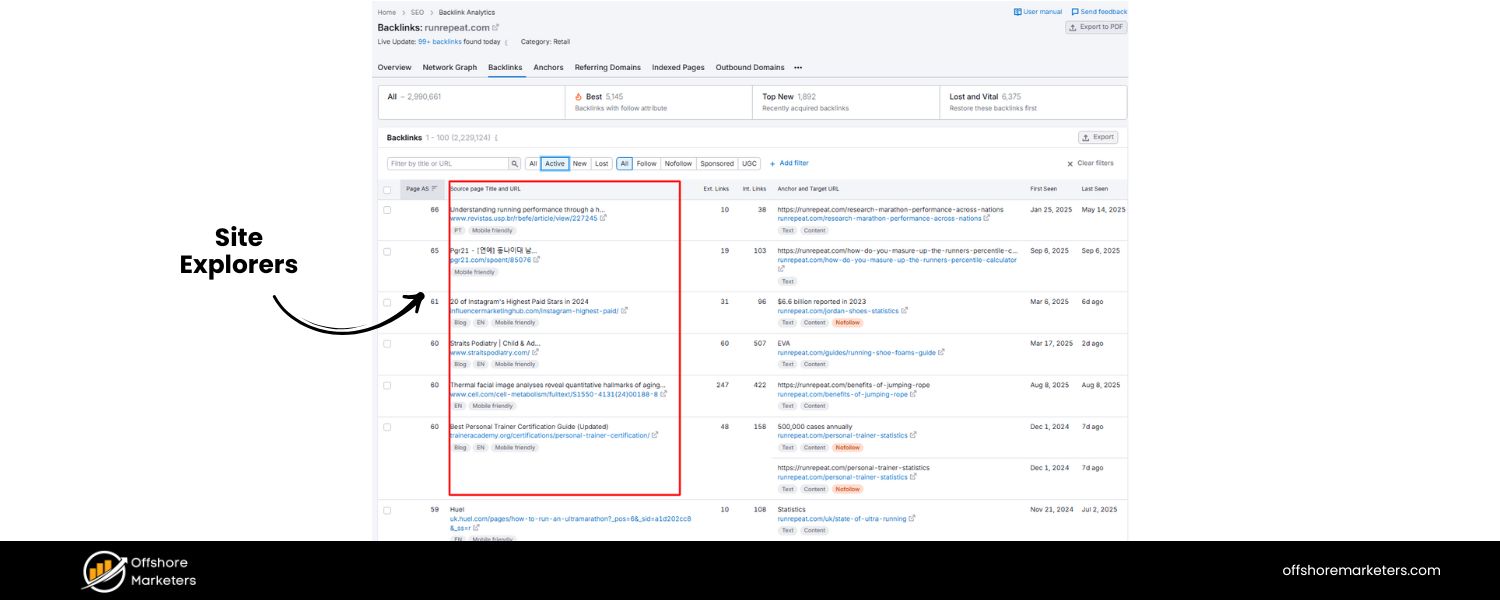Open the User manual
This screenshot has height=600, width=1500.
pos(1042,12)
